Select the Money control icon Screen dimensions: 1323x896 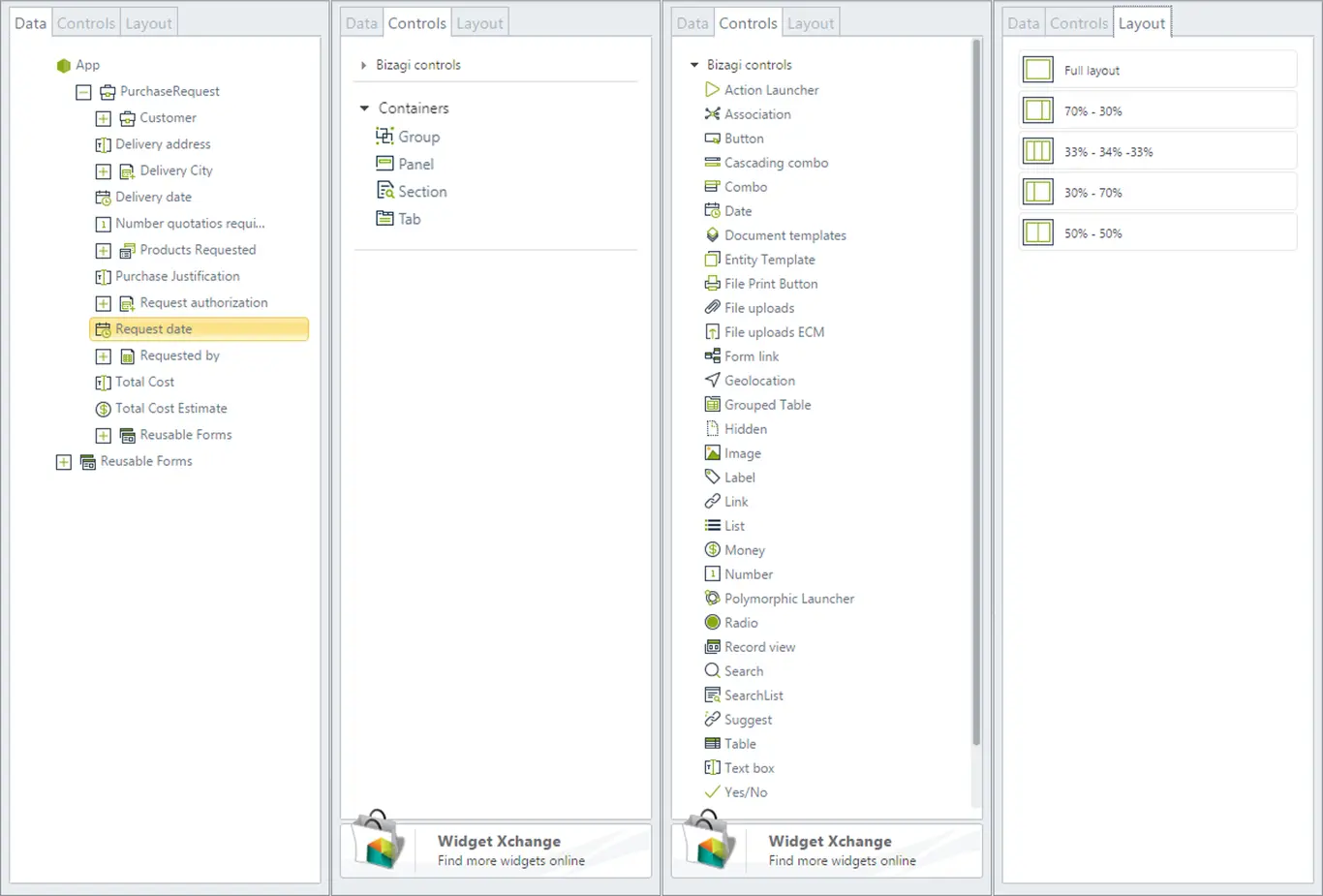point(713,550)
